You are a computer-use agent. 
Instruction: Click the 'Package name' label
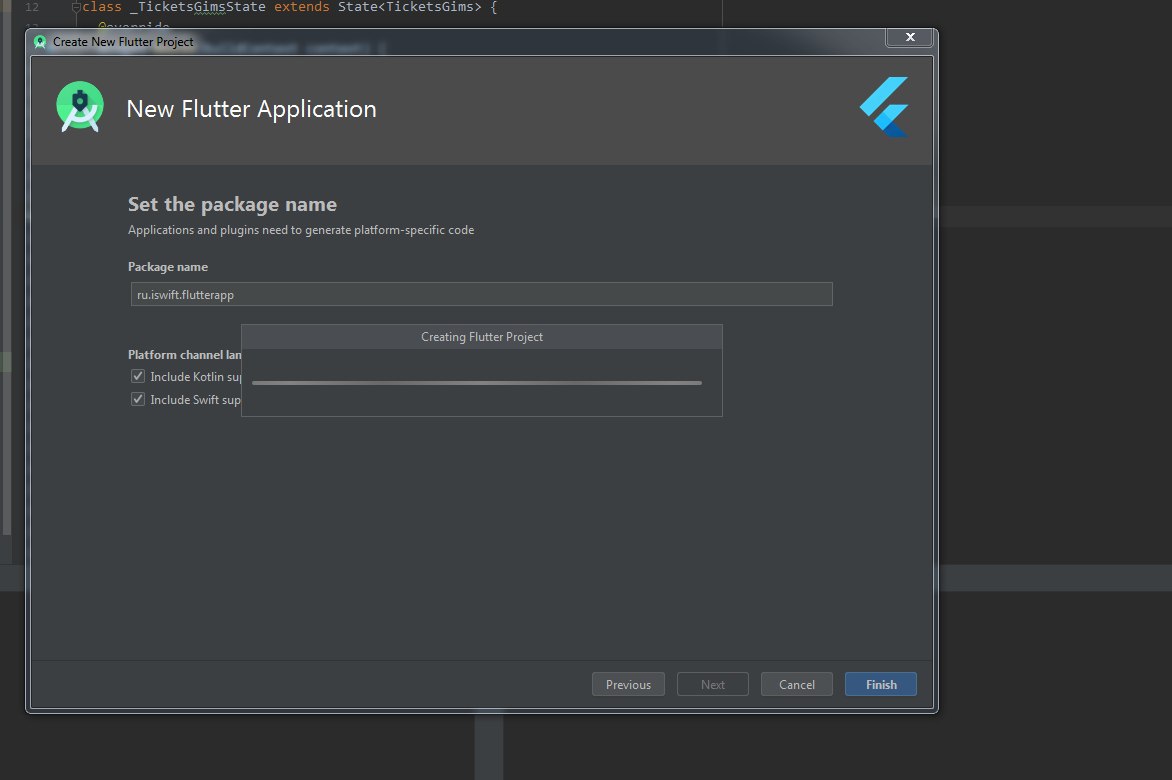coord(167,267)
